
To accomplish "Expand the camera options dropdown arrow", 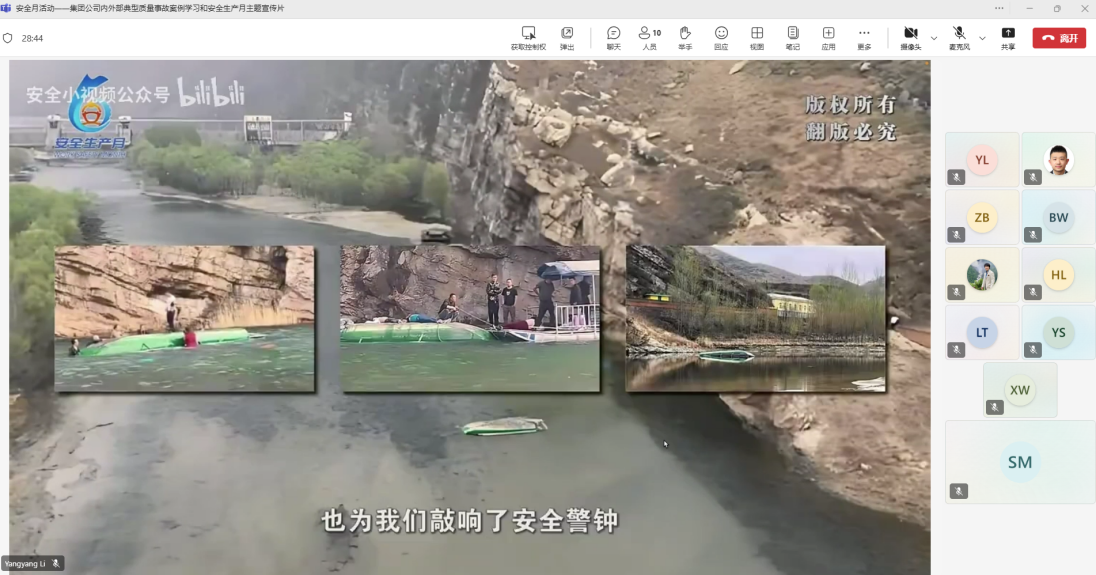I will click(x=934, y=38).
